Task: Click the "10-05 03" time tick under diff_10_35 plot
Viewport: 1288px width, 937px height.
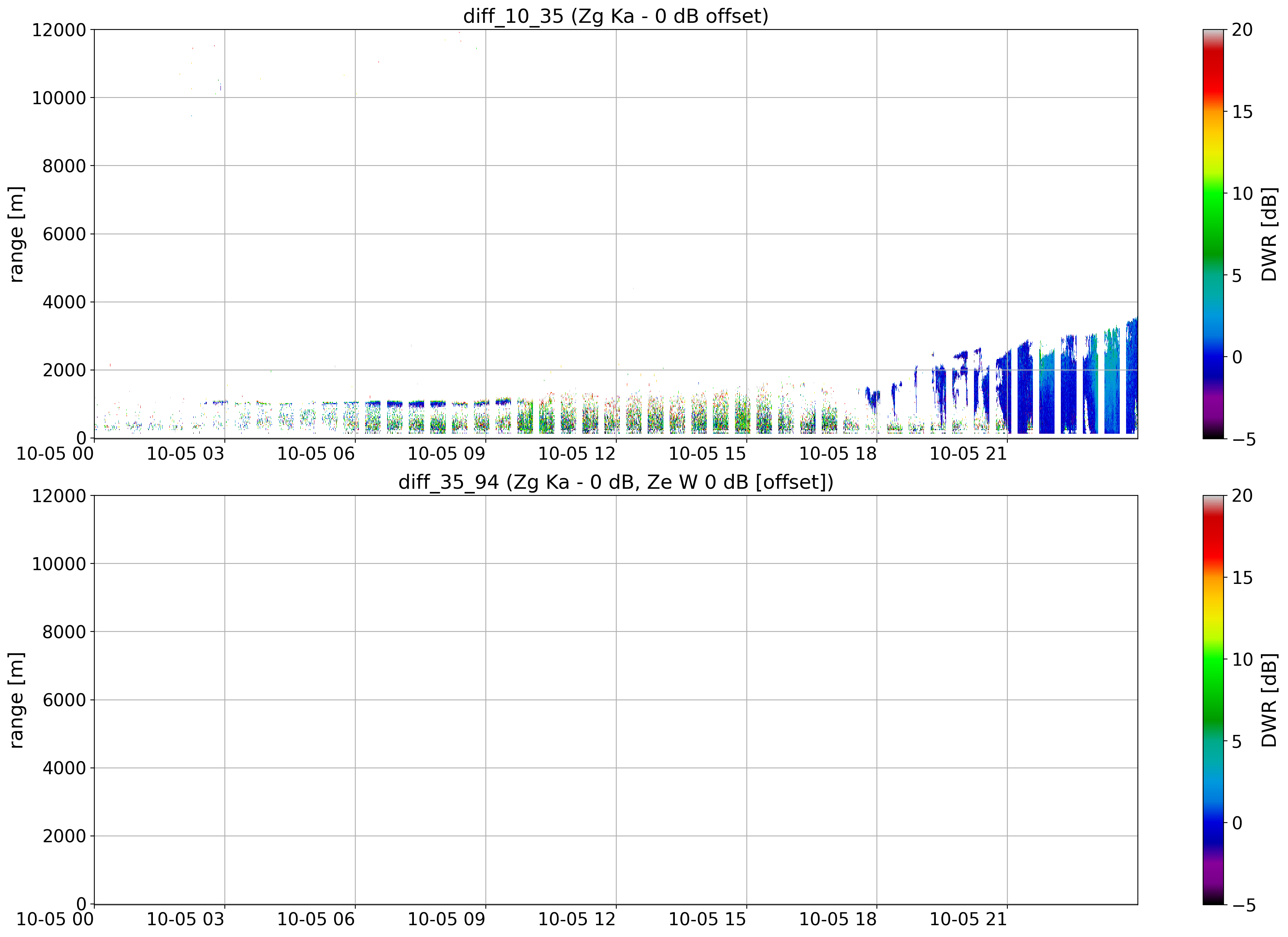Action: click(x=186, y=453)
